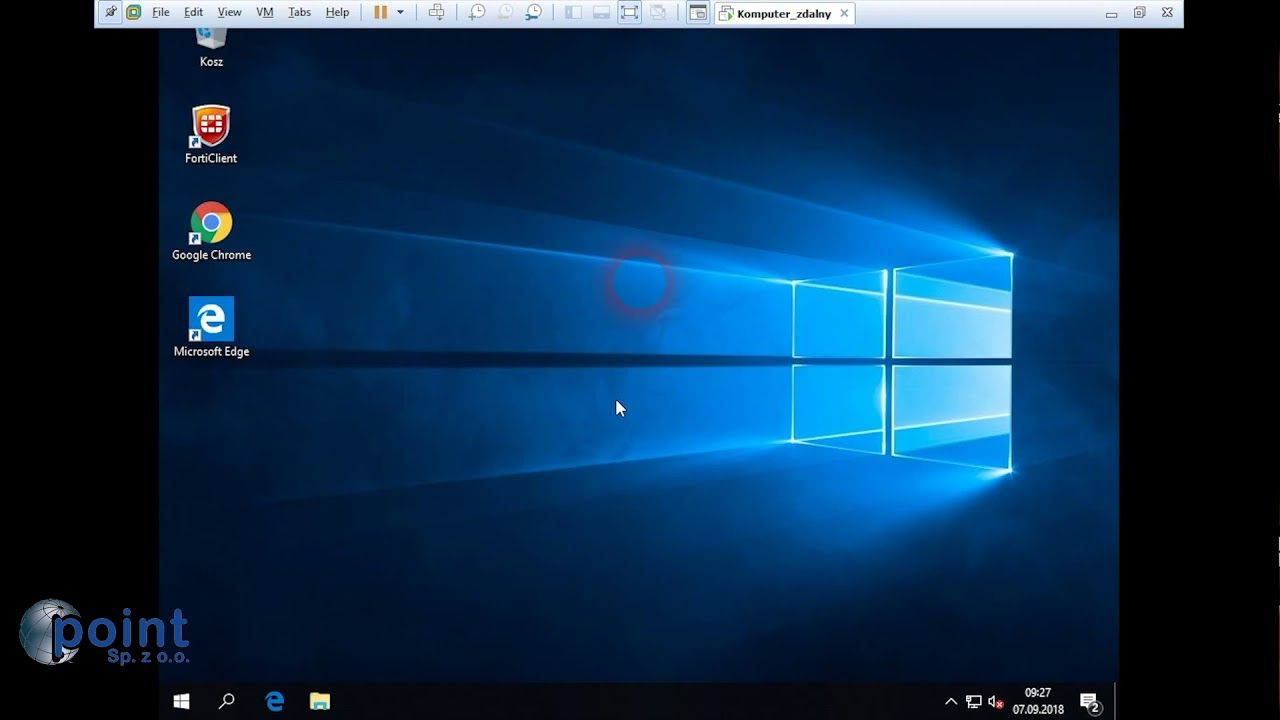Select the Komputer_zdalny tab
Viewport: 1280px width, 720px height.
pyautogui.click(x=784, y=14)
